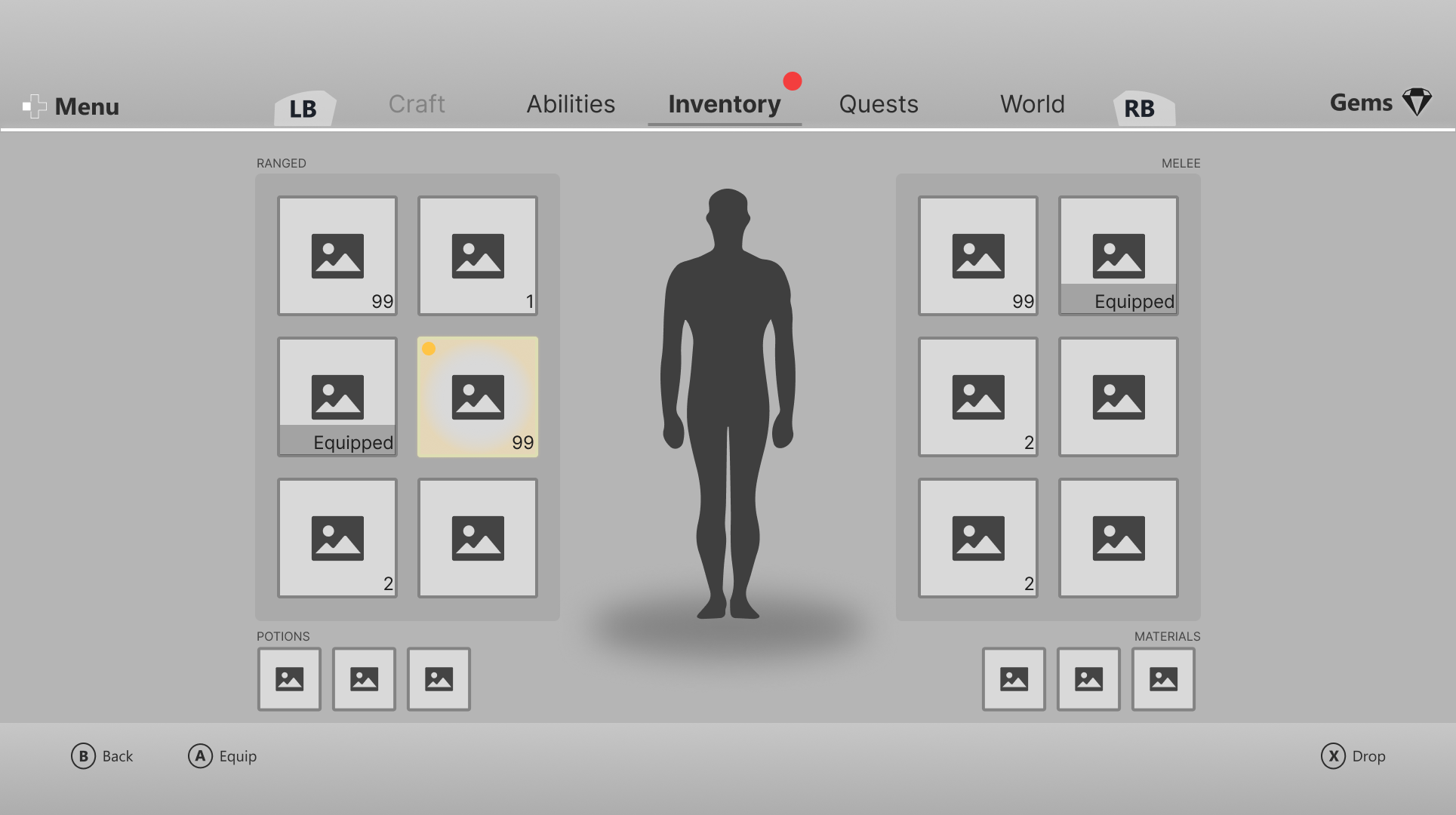Select the ranged weapon with 99 ammo
Image resolution: width=1456 pixels, height=815 pixels.
(337, 255)
